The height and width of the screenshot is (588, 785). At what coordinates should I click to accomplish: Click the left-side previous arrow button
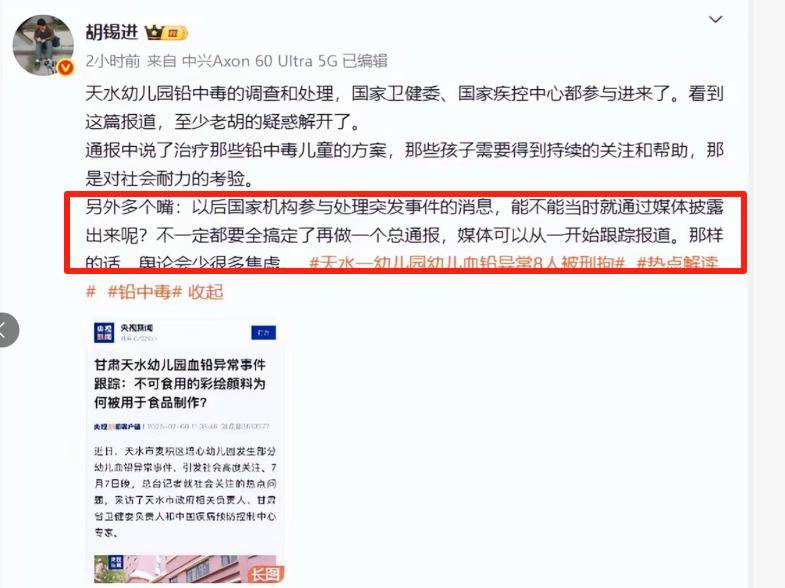click(5, 330)
